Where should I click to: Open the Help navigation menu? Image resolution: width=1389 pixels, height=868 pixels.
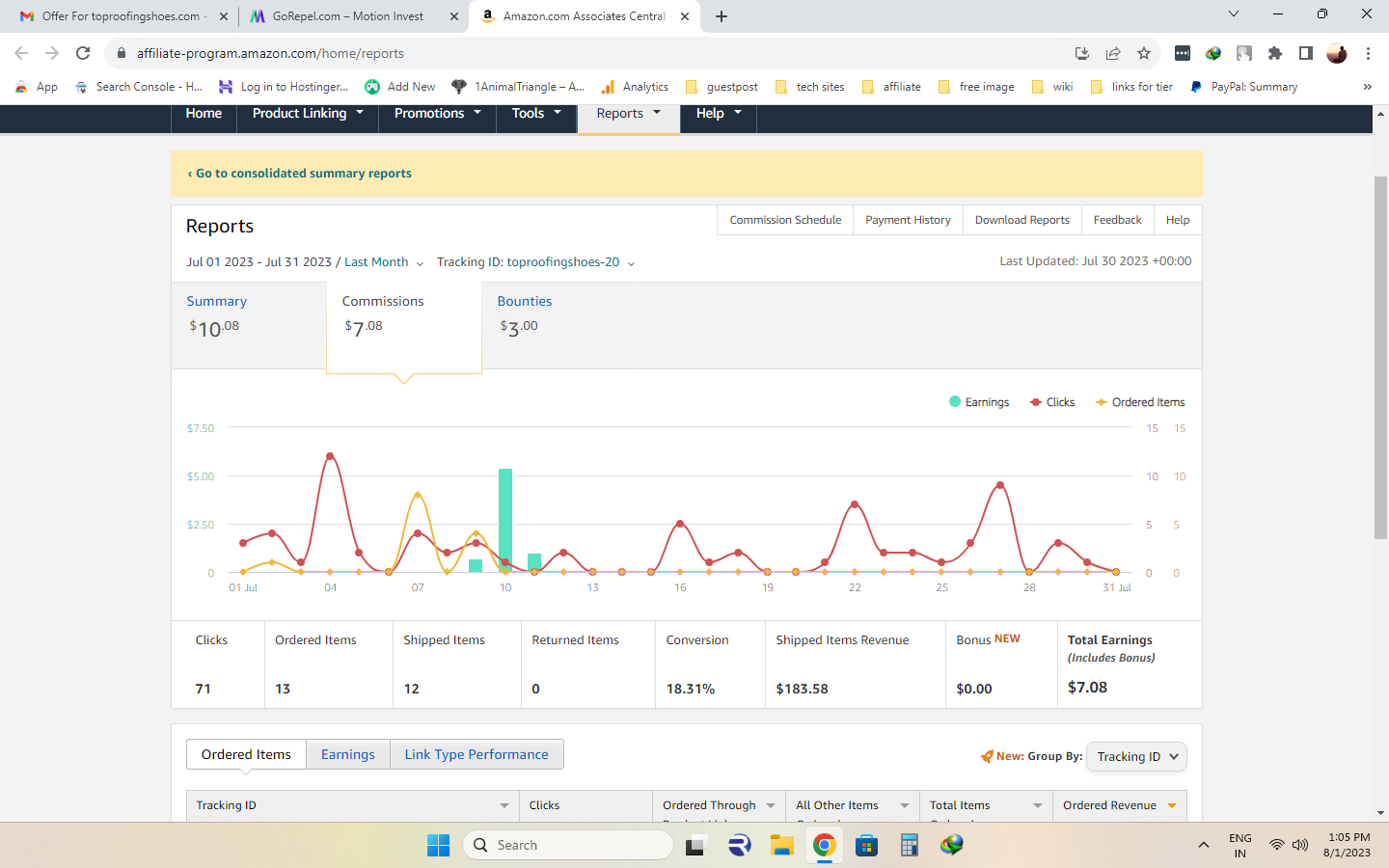[x=719, y=113]
